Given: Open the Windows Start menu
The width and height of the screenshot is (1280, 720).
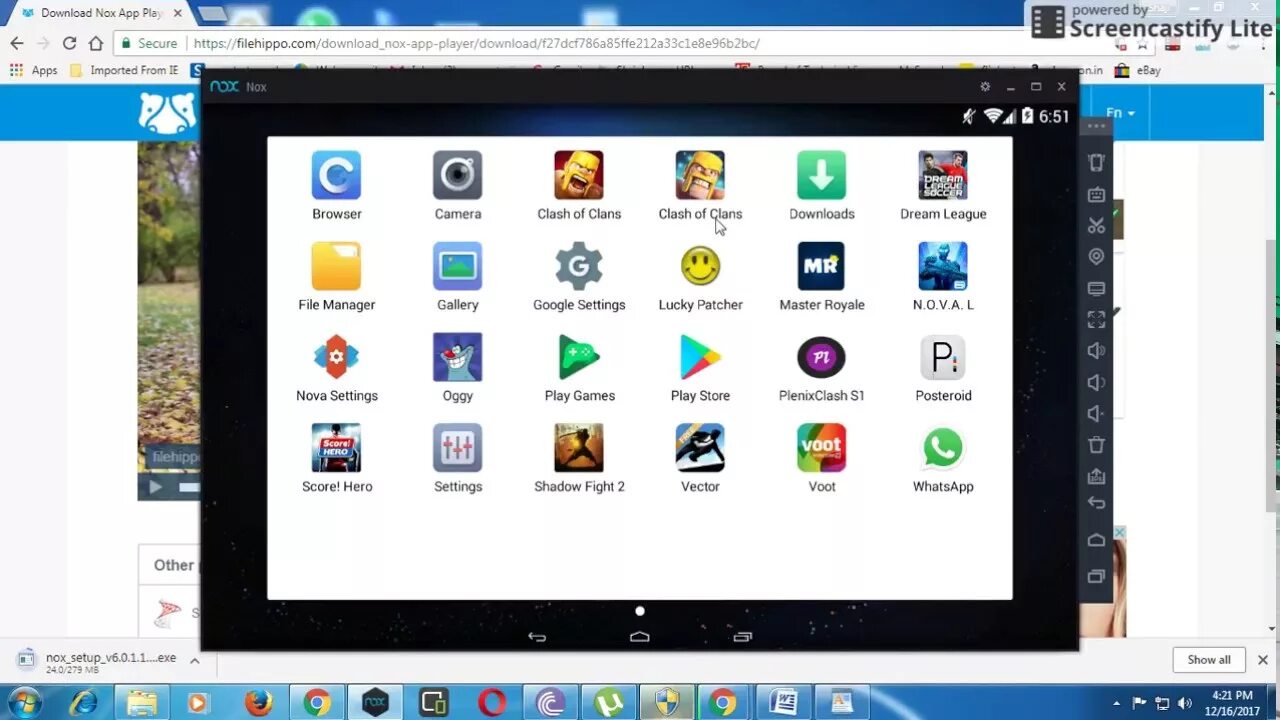Looking at the screenshot, I should 24,703.
